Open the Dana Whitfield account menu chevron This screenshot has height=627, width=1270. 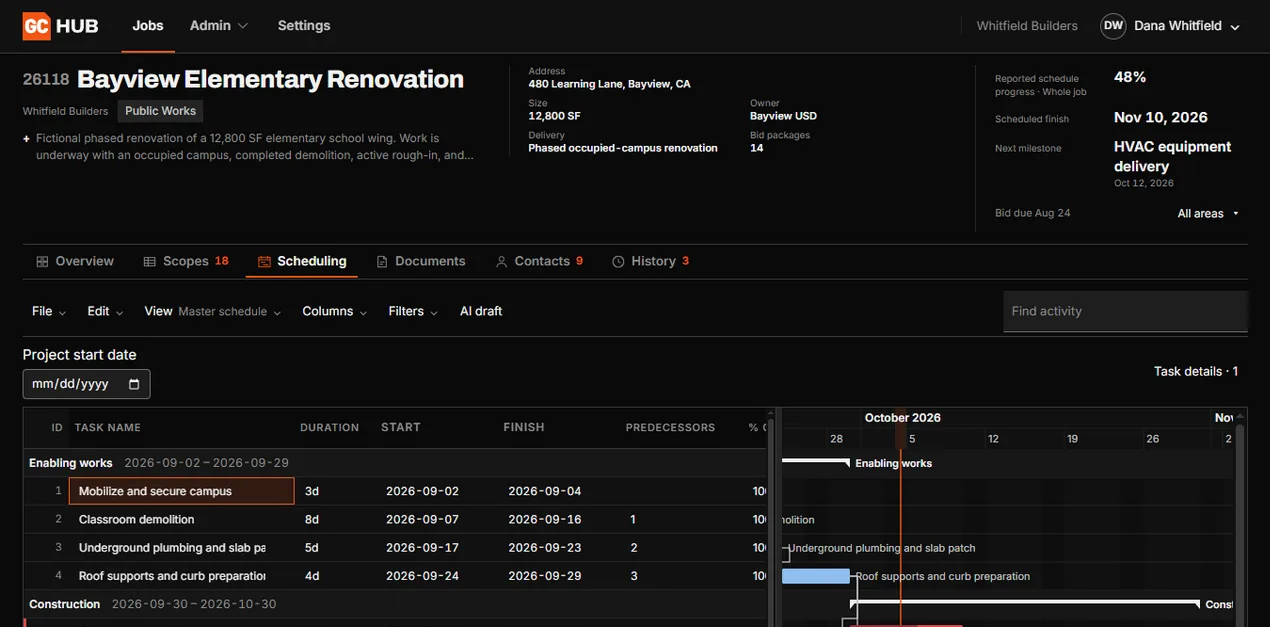pos(1235,27)
